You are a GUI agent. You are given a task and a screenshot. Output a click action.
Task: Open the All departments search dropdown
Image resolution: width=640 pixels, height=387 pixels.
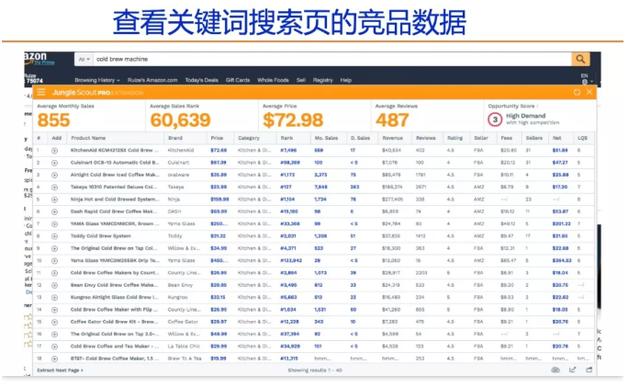[x=84, y=59]
